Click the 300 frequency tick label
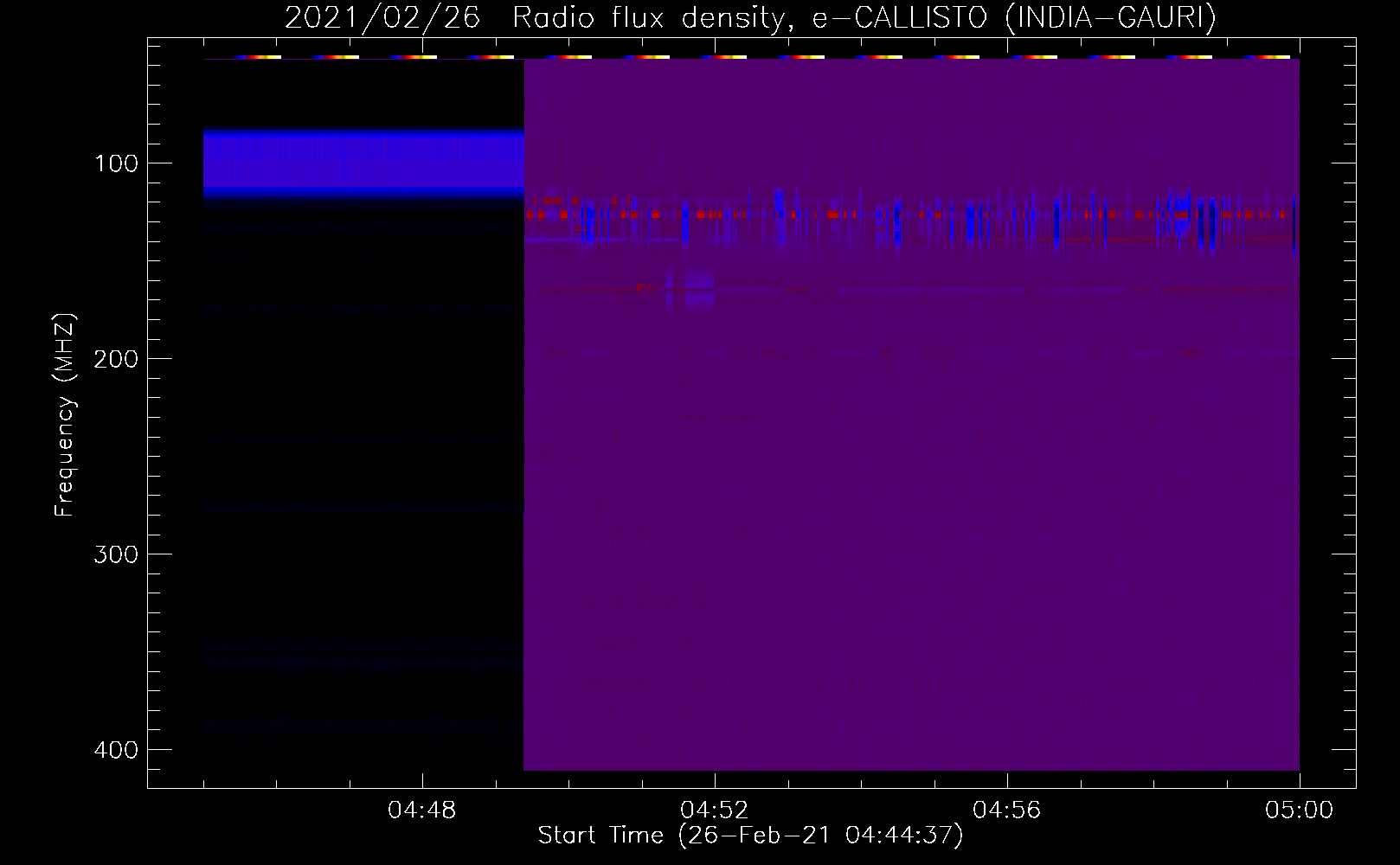The height and width of the screenshot is (865, 1400). click(116, 554)
